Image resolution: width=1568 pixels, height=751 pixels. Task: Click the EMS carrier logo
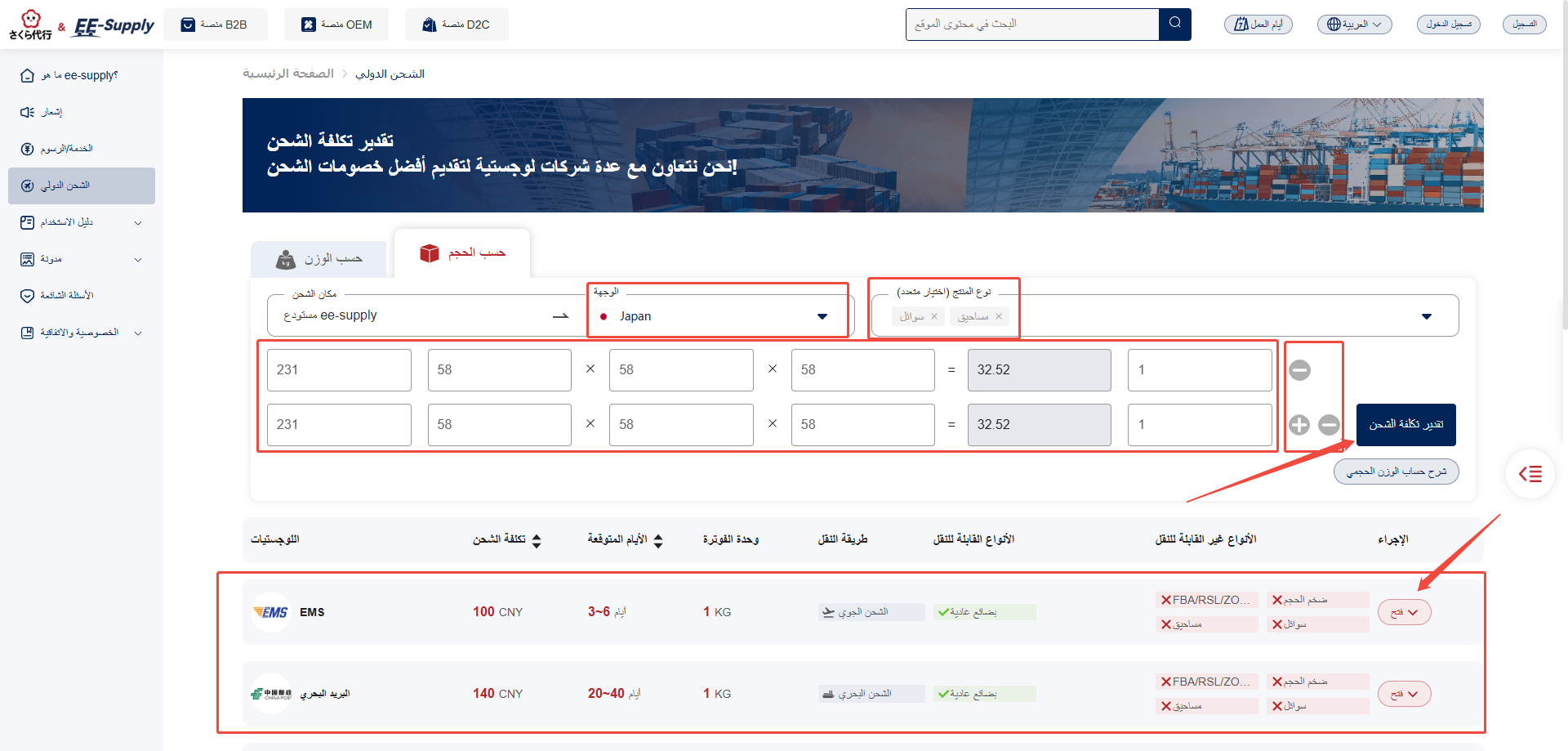point(271,612)
